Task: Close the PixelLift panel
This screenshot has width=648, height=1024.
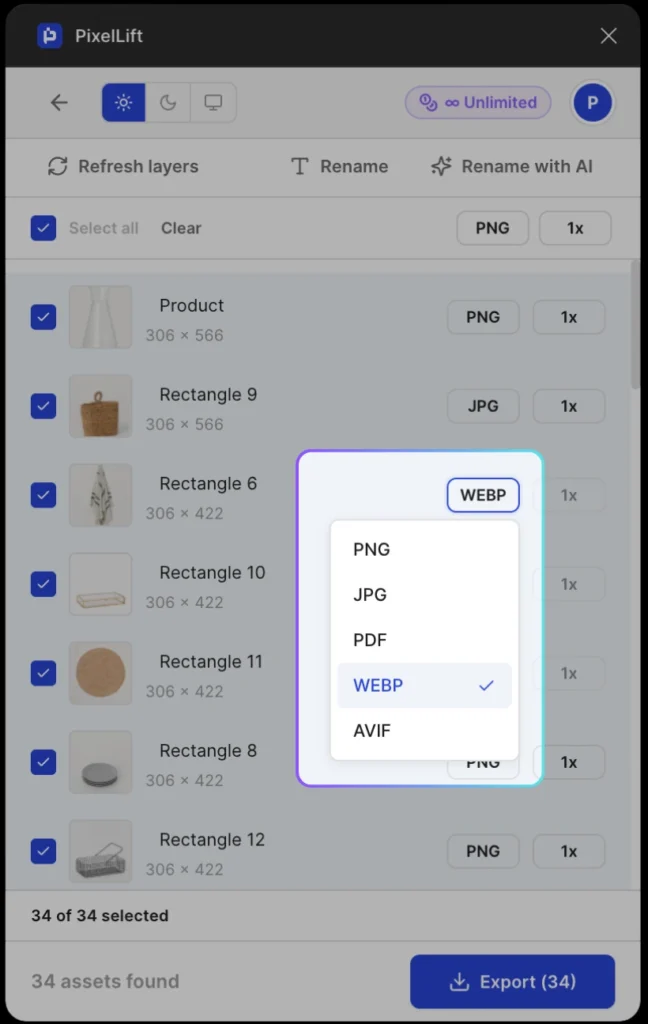Action: point(608,36)
